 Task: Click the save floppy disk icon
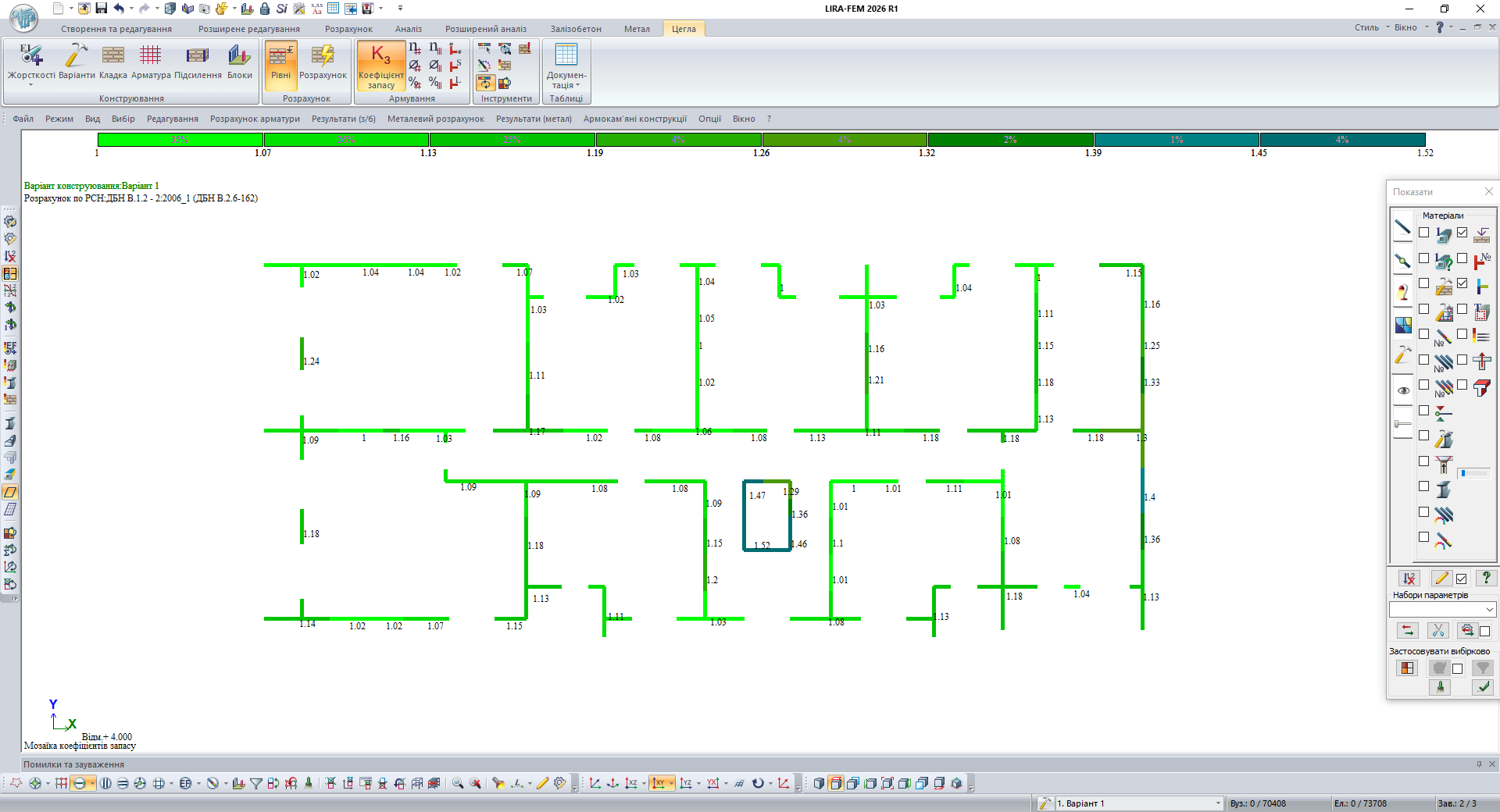pyautogui.click(x=101, y=9)
